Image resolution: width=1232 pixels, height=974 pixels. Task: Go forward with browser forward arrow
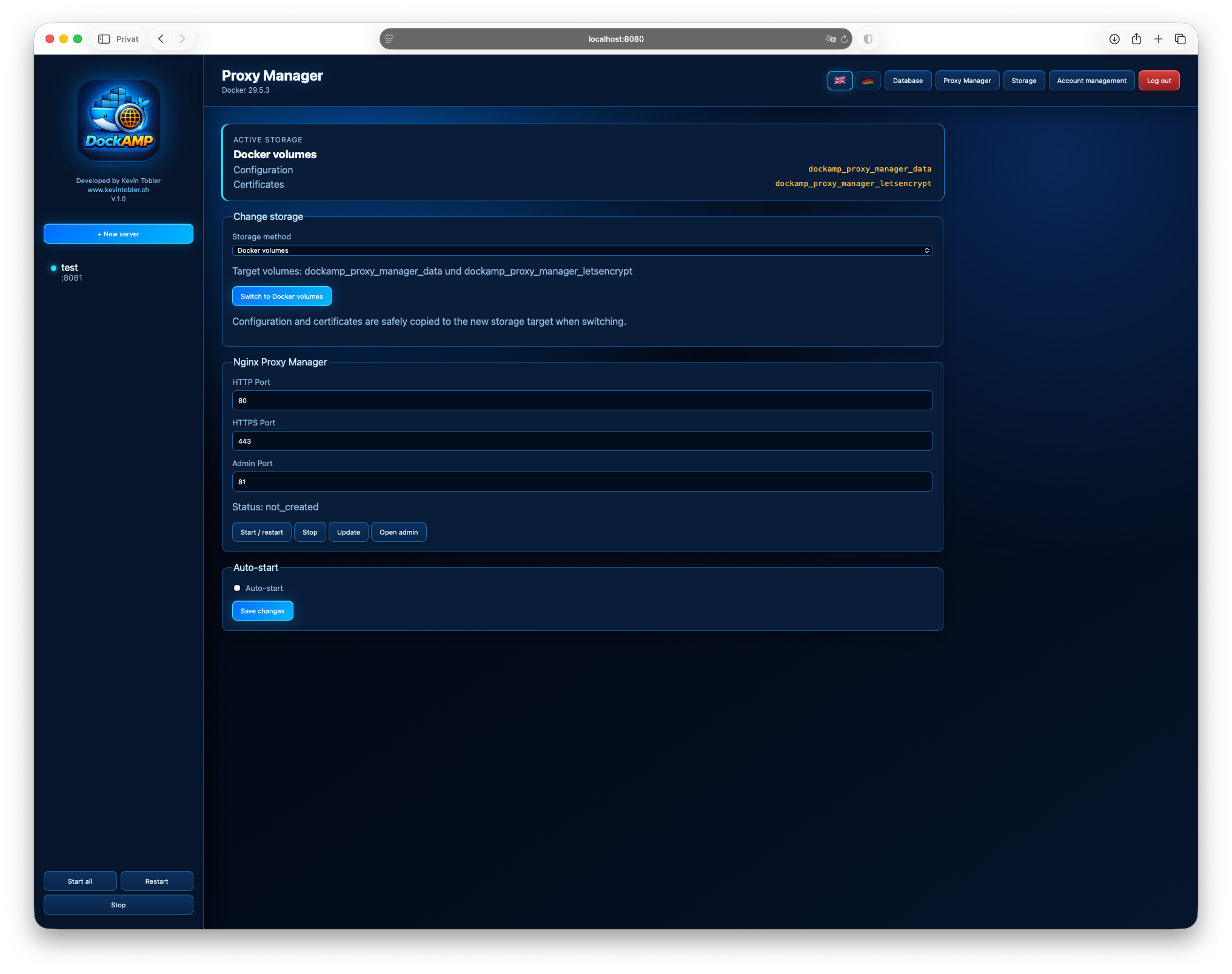pyautogui.click(x=182, y=39)
